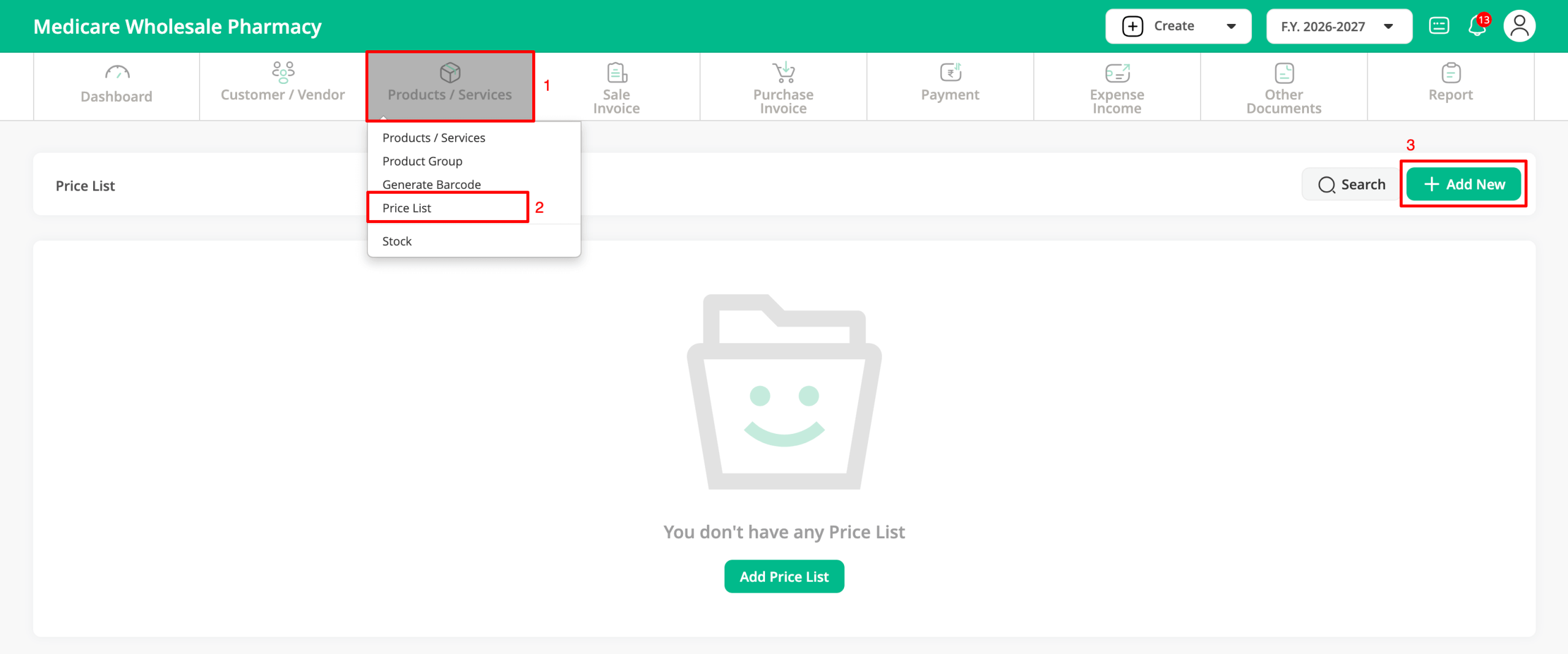Open the notifications bell icon

[x=1477, y=26]
